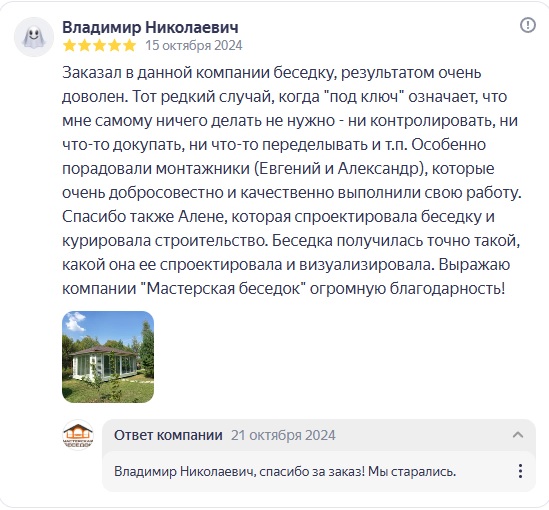Click the first yellow rating star
The height and width of the screenshot is (510, 549).
(x=69, y=46)
